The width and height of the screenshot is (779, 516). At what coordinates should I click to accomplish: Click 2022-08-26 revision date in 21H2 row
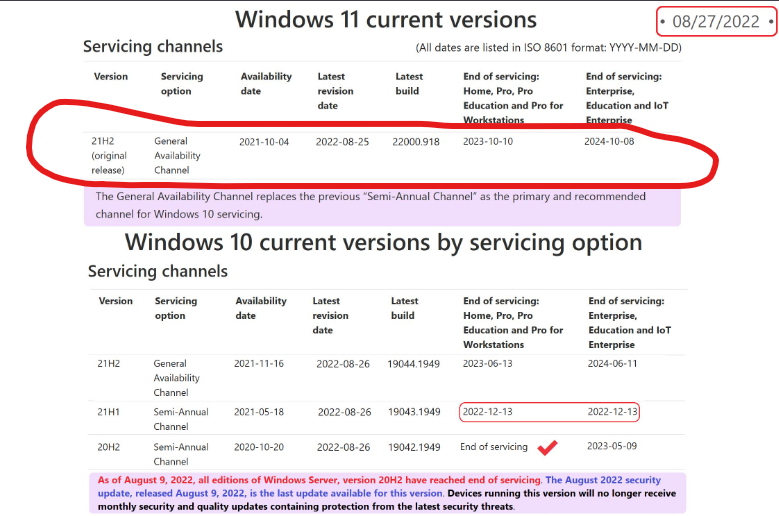click(x=343, y=364)
